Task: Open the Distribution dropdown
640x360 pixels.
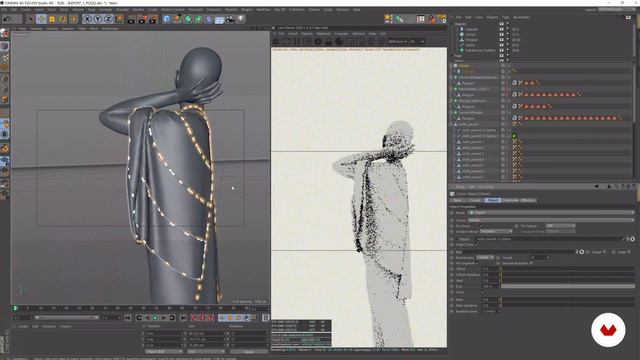Action: click(485, 258)
